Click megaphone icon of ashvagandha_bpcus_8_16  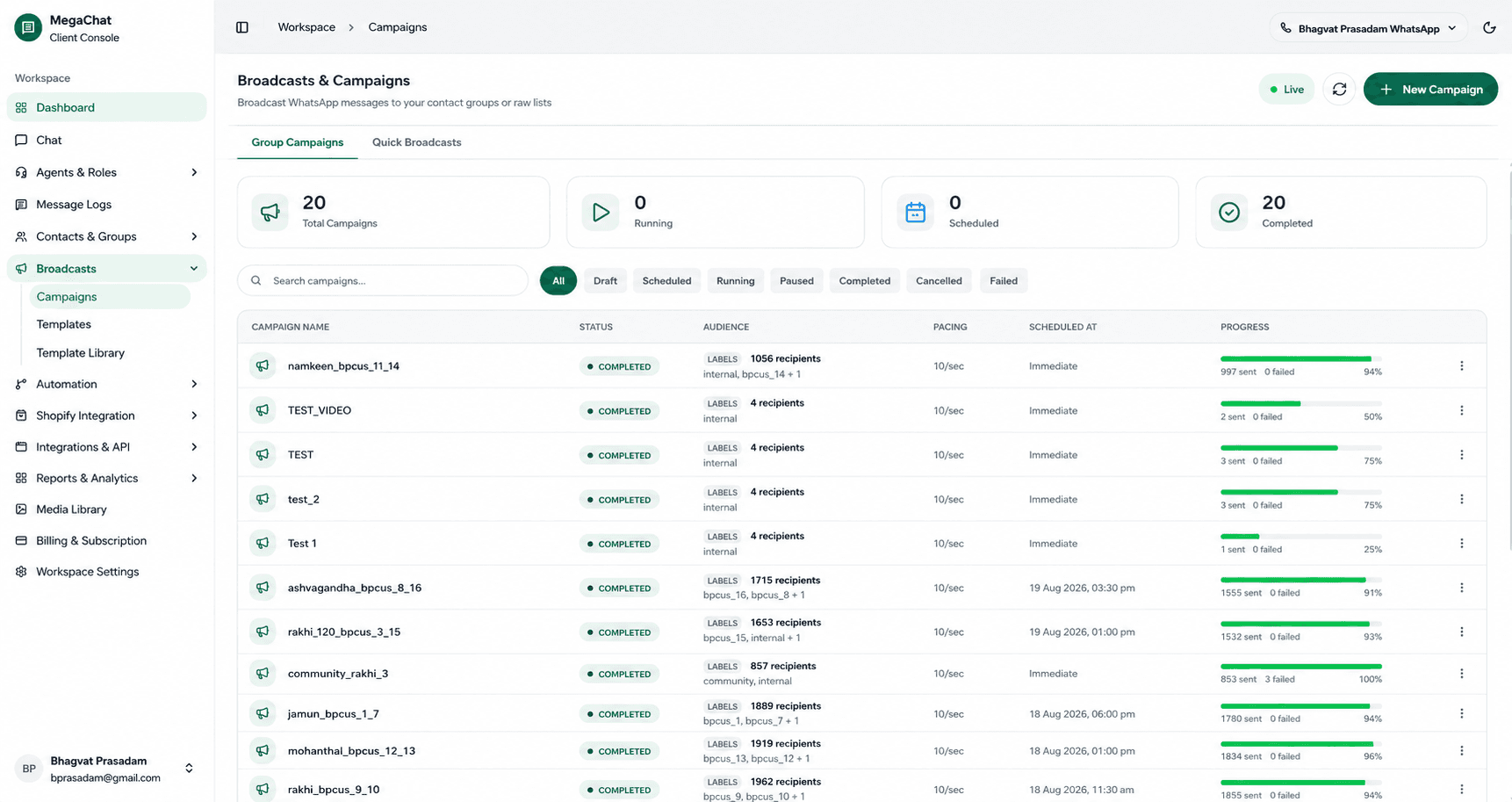(x=263, y=588)
